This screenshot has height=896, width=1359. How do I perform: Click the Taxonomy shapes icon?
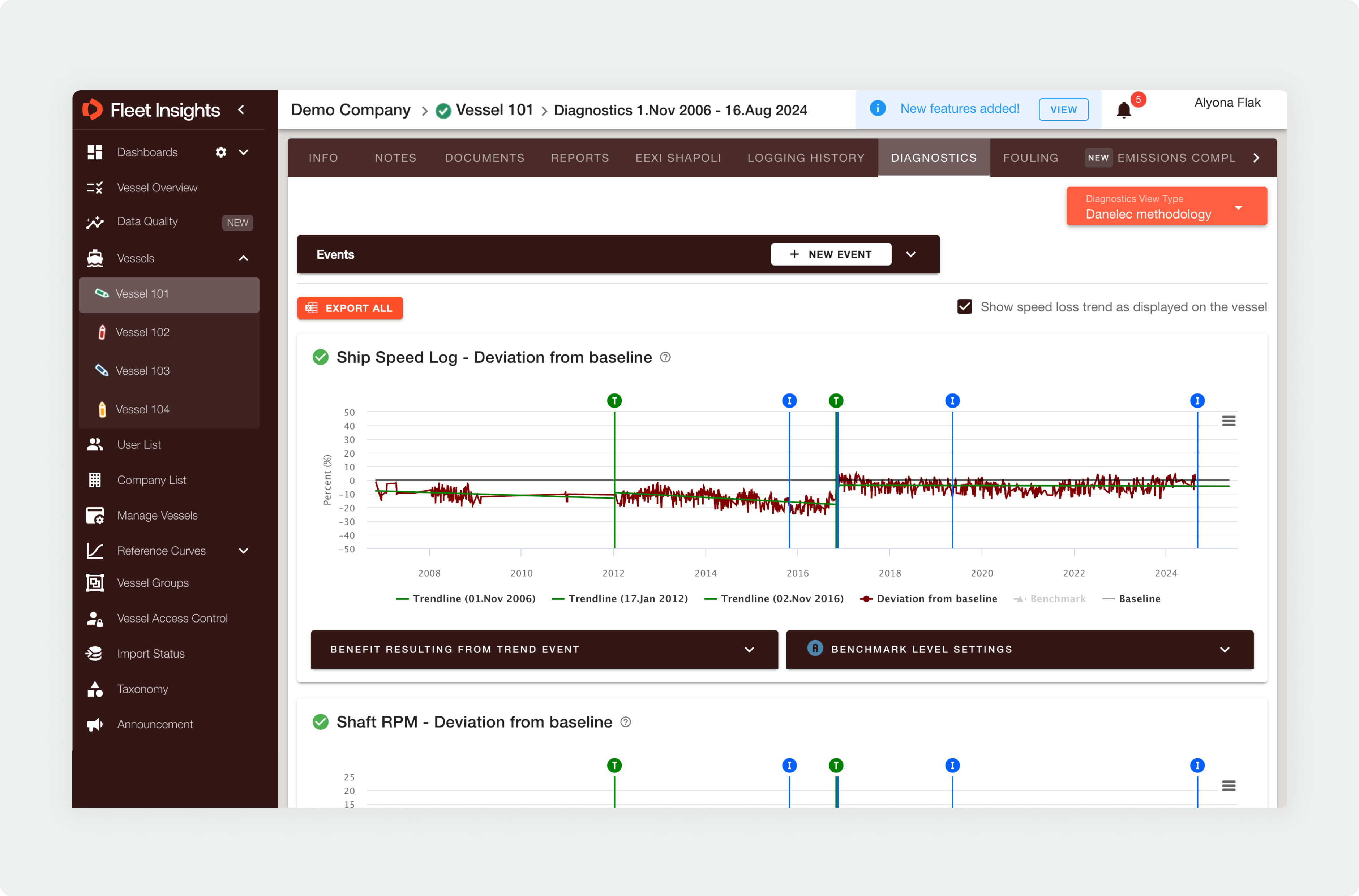95,689
